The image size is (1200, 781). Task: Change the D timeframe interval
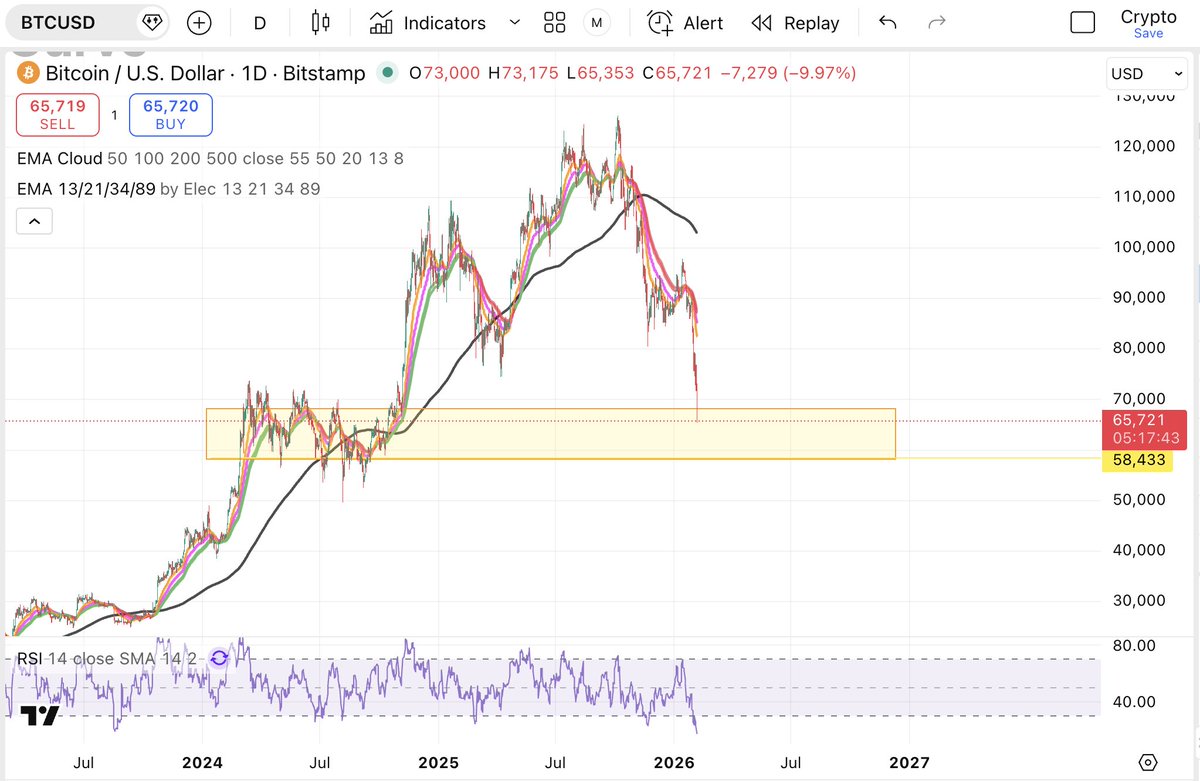[x=260, y=22]
